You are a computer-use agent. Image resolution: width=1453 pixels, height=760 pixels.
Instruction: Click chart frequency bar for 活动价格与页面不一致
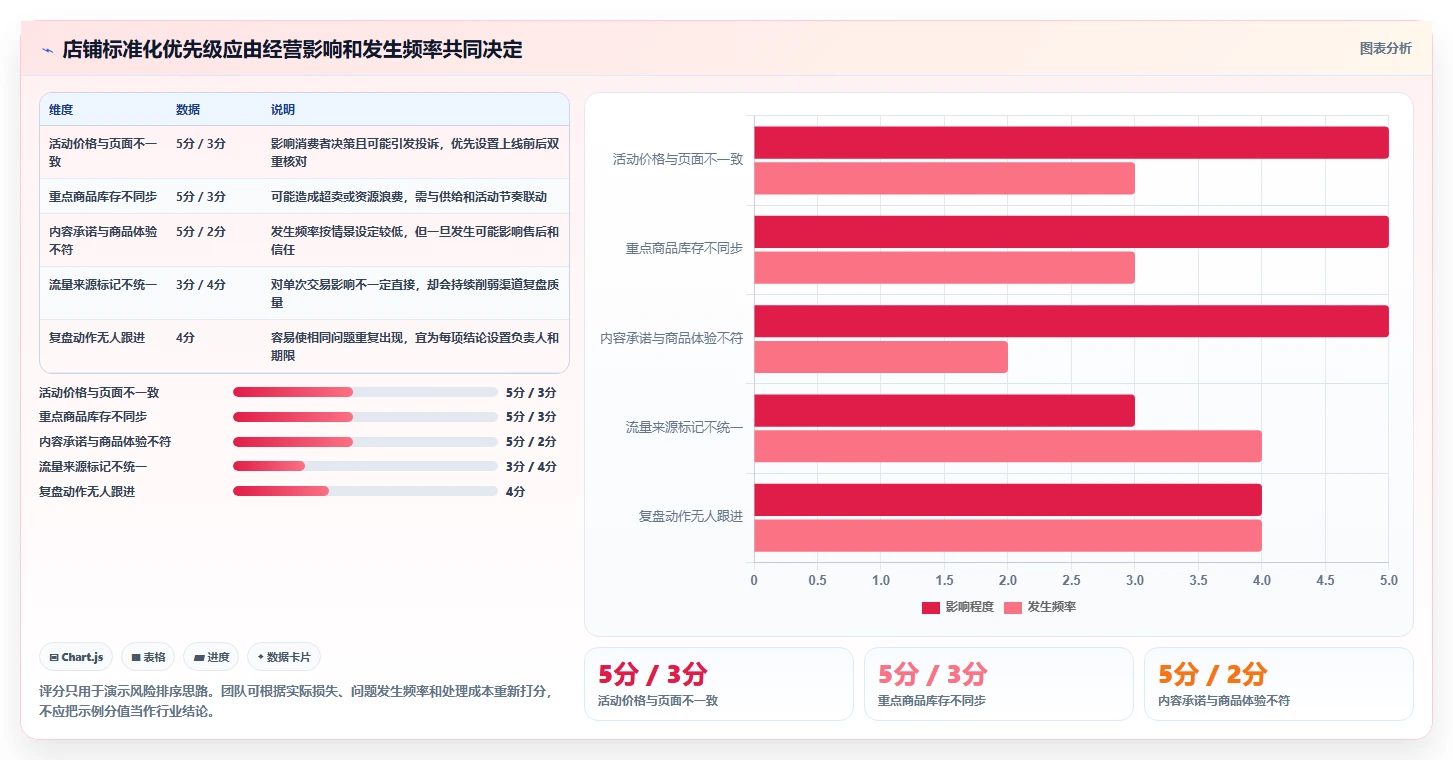tap(944, 178)
